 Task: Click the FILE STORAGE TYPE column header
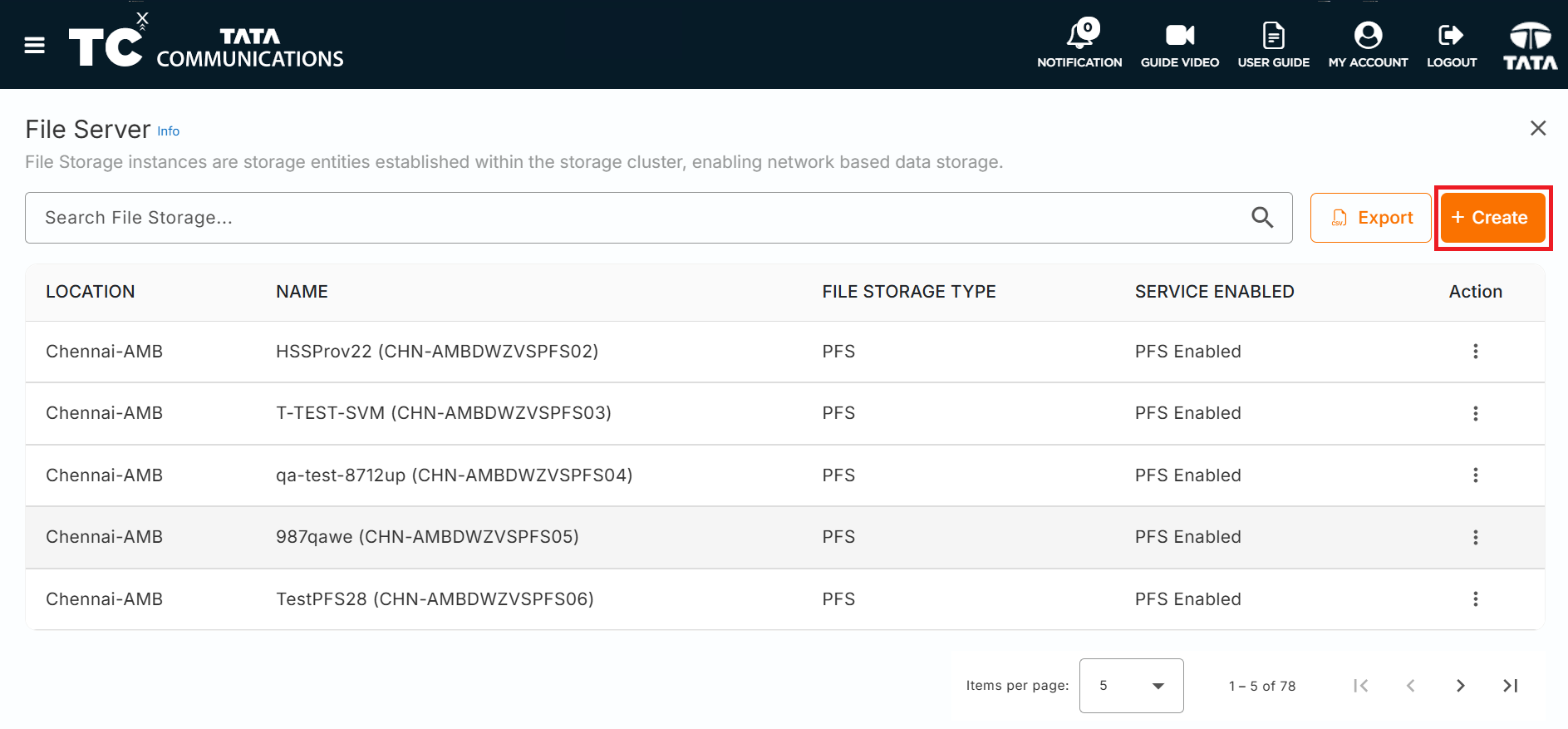point(909,292)
